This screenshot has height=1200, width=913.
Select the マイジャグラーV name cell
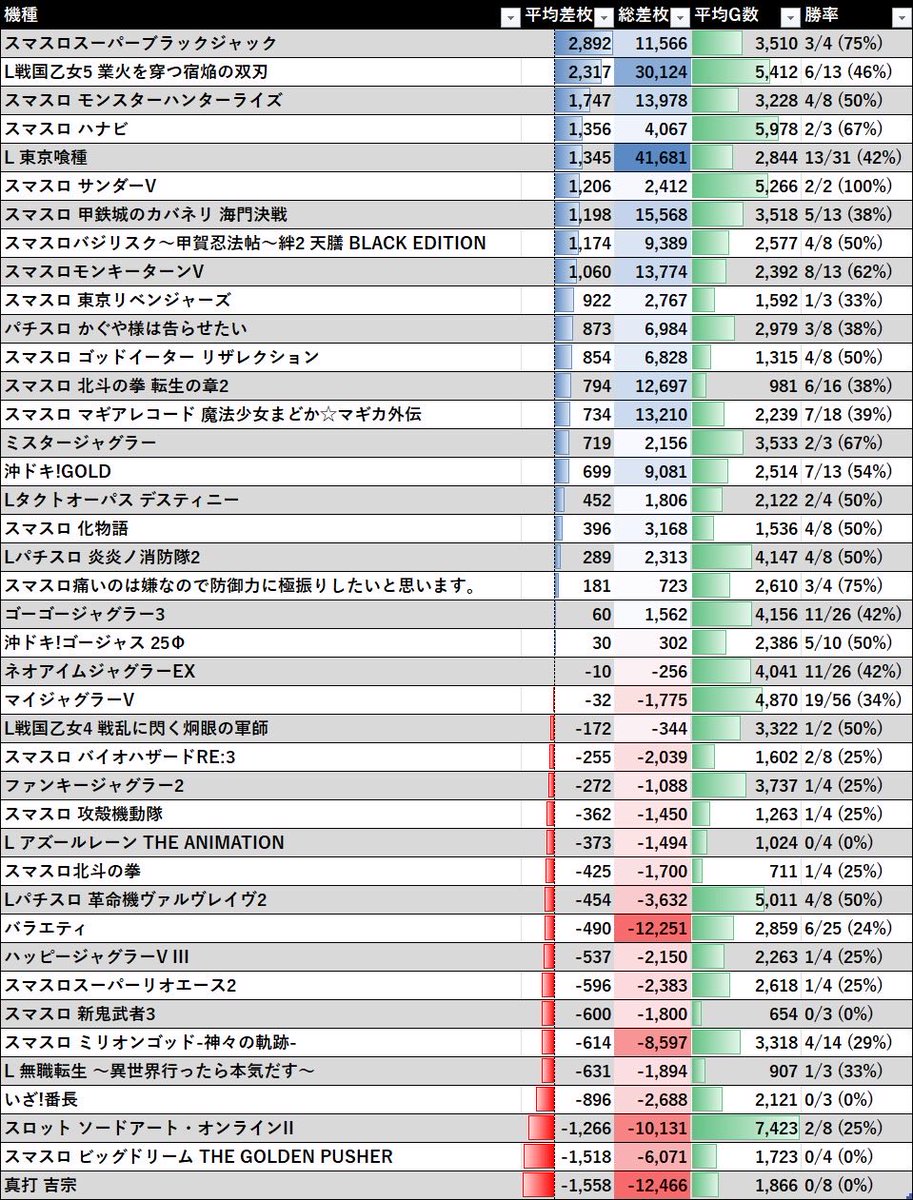[x=261, y=699]
